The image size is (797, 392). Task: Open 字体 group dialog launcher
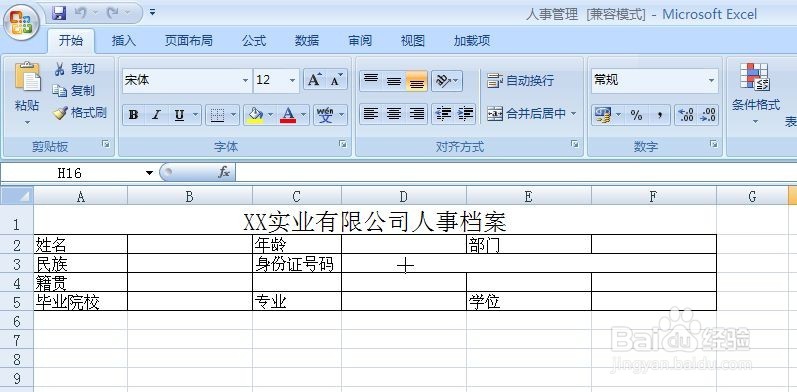coord(343,144)
